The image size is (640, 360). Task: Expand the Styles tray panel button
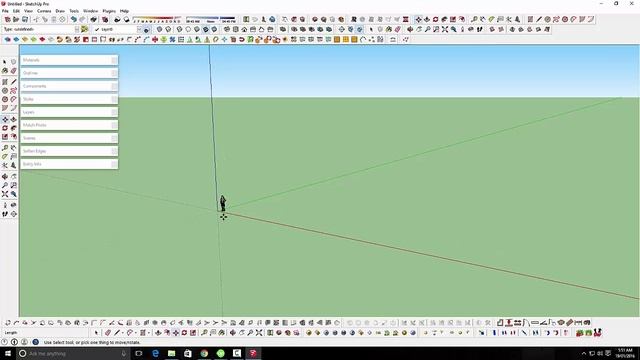point(114,99)
